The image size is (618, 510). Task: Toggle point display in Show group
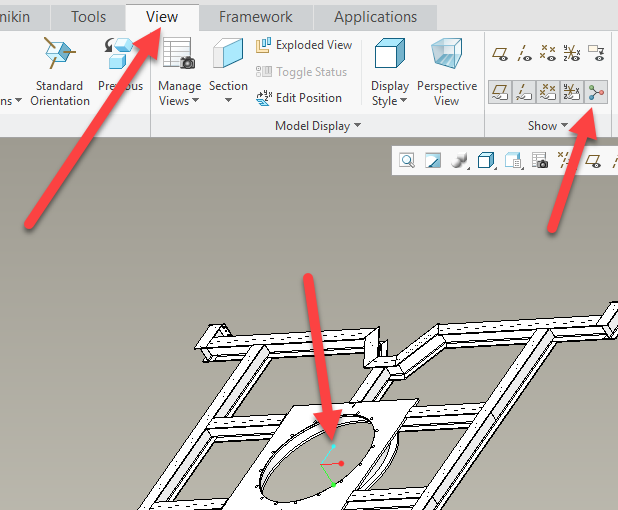548,53
